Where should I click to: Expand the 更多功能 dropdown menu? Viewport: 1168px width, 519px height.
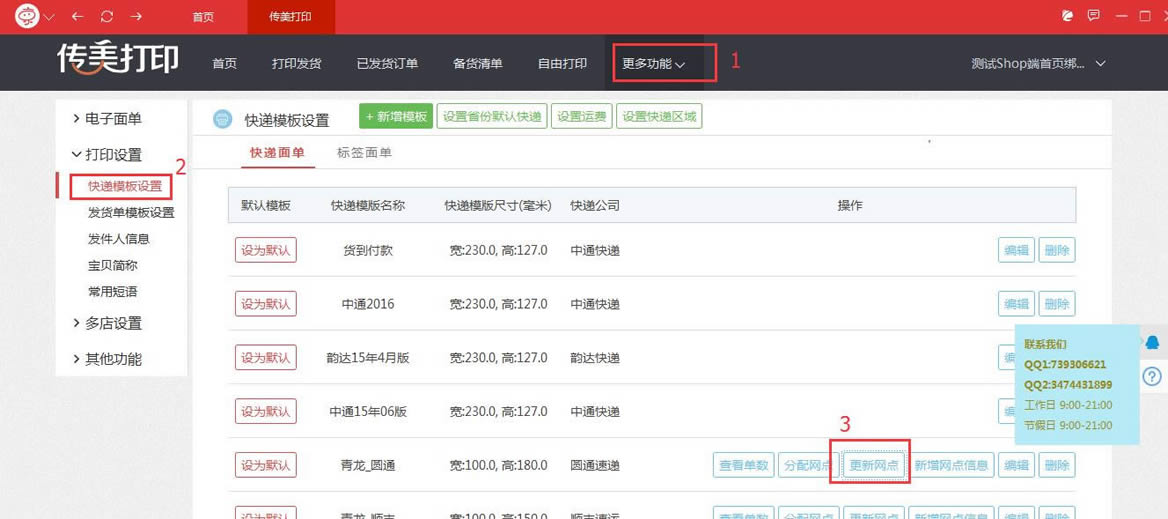pos(653,64)
